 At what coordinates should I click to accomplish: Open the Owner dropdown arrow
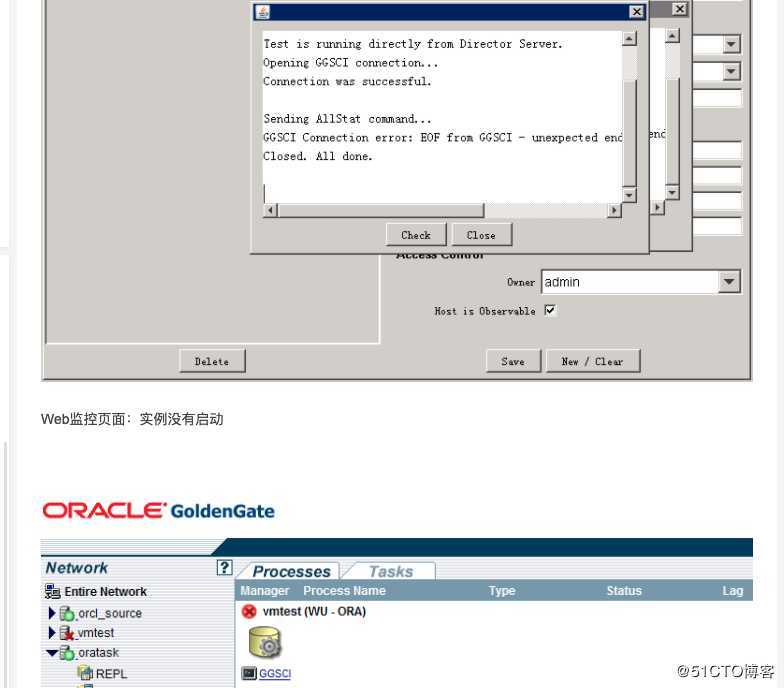coord(729,282)
